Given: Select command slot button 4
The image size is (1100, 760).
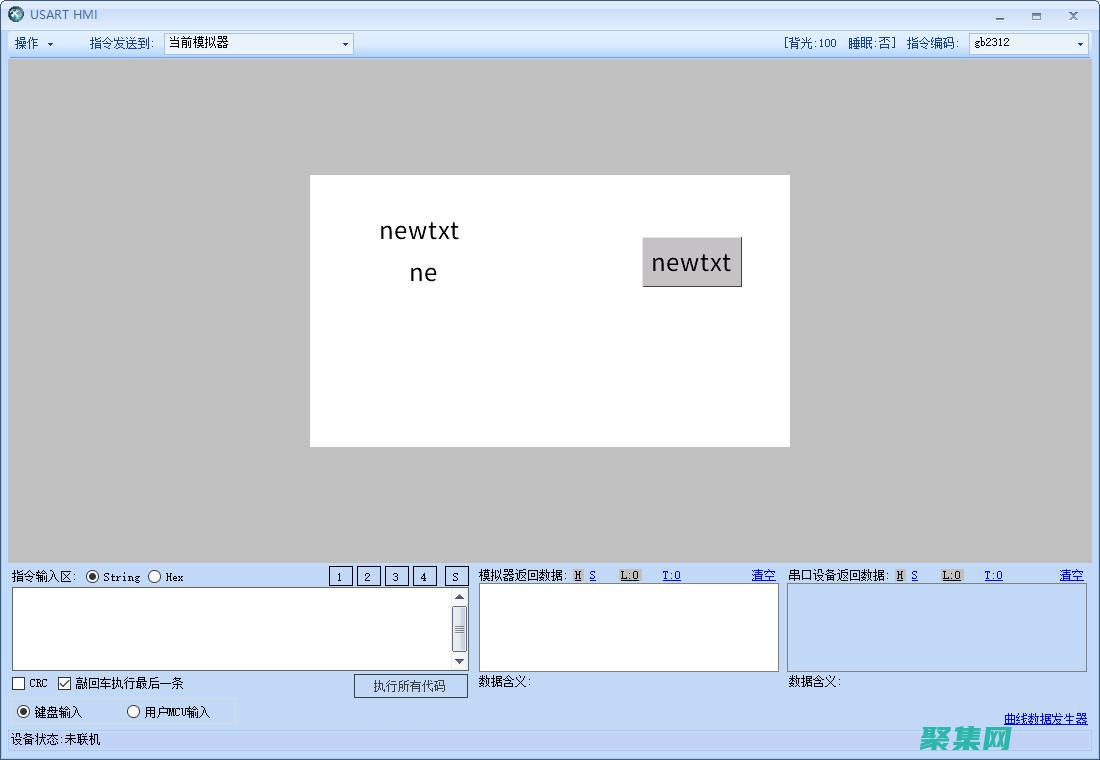Looking at the screenshot, I should coord(424,576).
